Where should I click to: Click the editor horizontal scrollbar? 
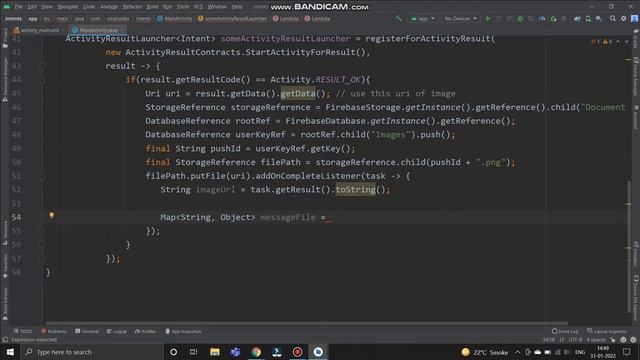point(306,323)
